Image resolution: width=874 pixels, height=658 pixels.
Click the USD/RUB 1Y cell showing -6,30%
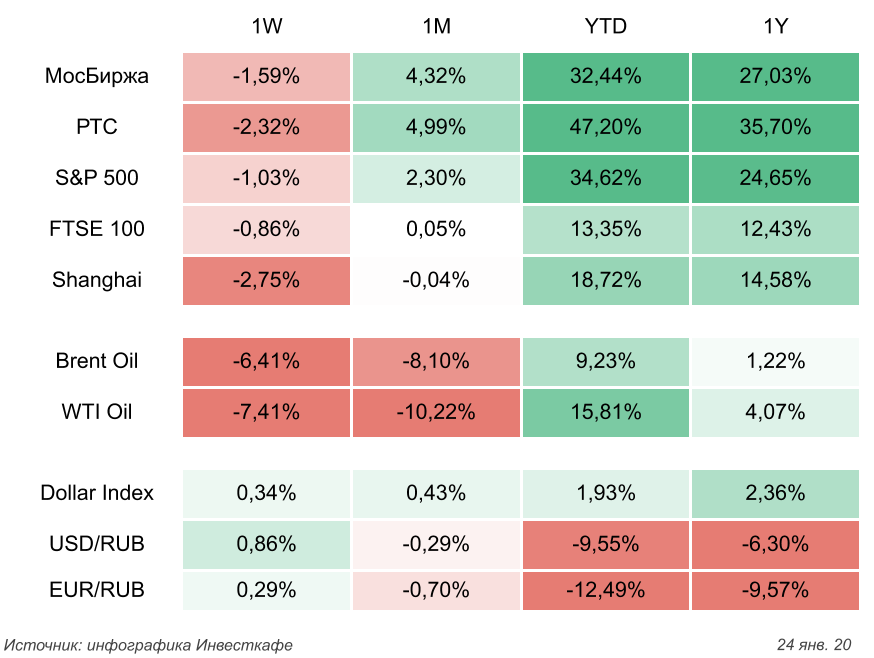775,544
